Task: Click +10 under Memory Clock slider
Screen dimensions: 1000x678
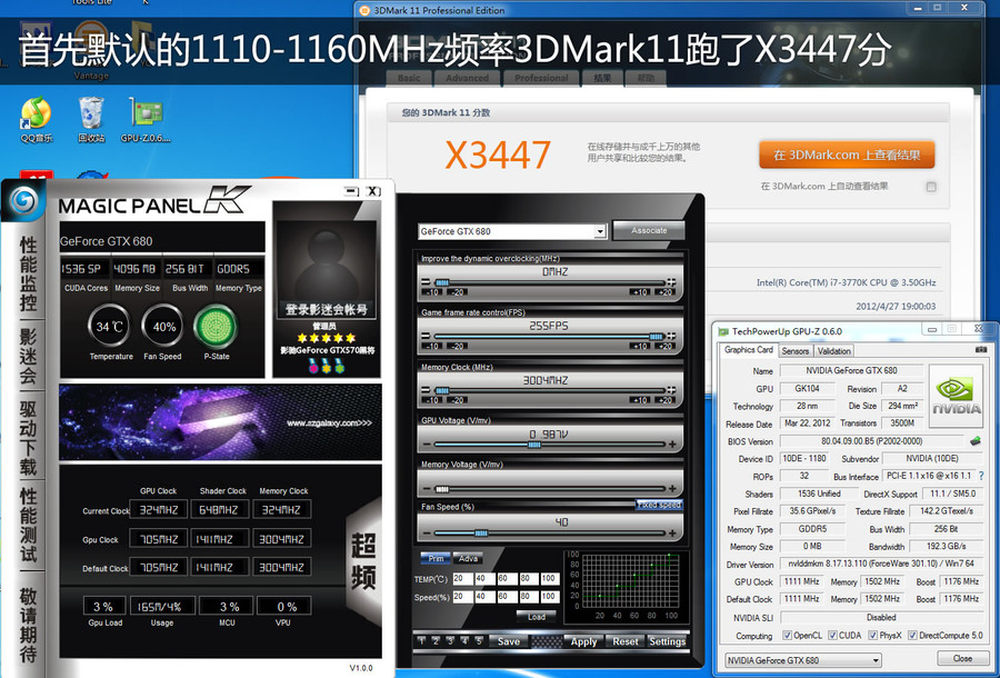Action: [x=640, y=401]
